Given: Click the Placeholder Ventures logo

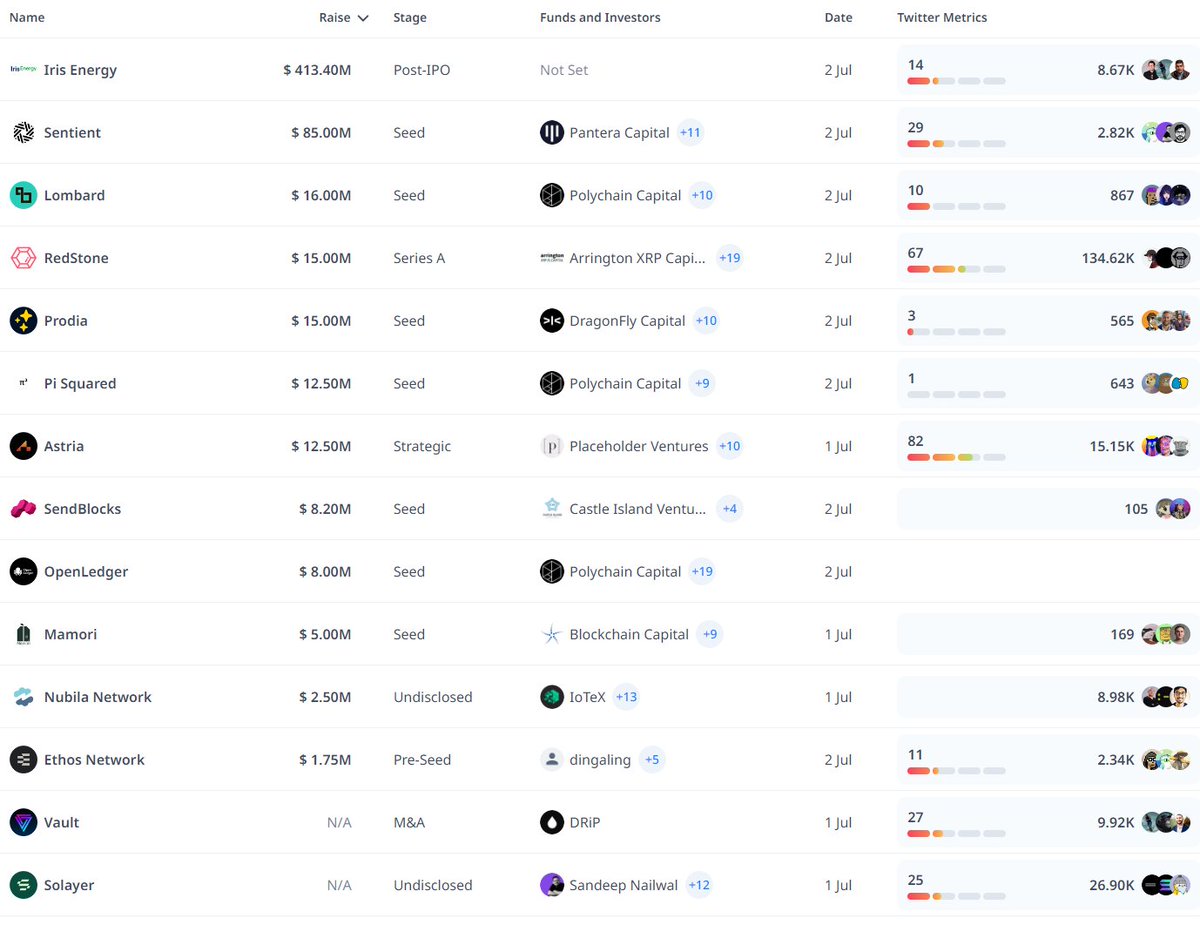Looking at the screenshot, I should [552, 446].
